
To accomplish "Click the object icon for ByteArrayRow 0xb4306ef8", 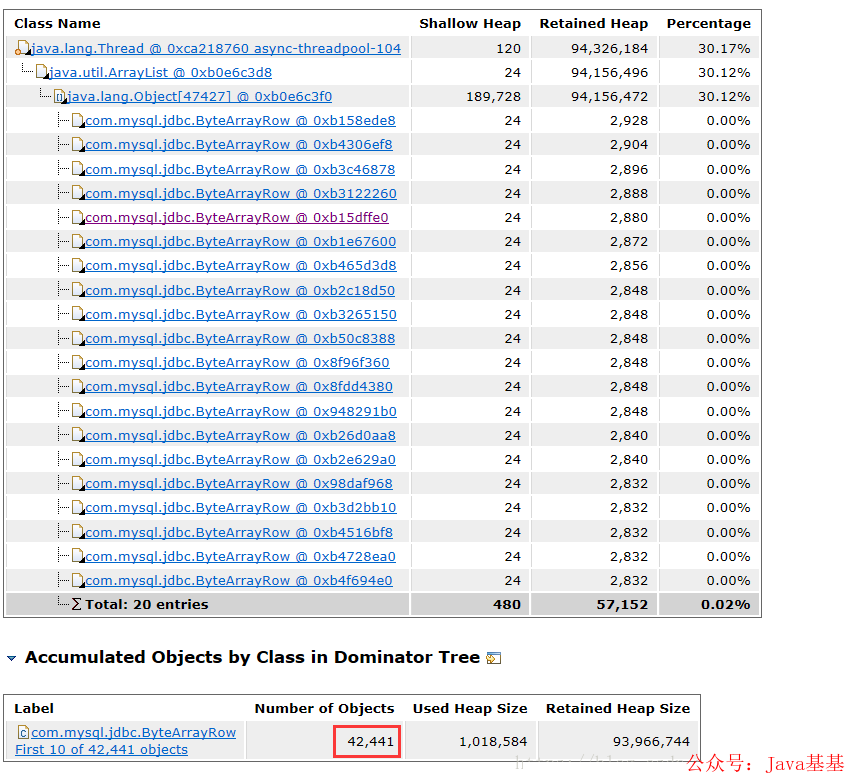I will pos(78,144).
